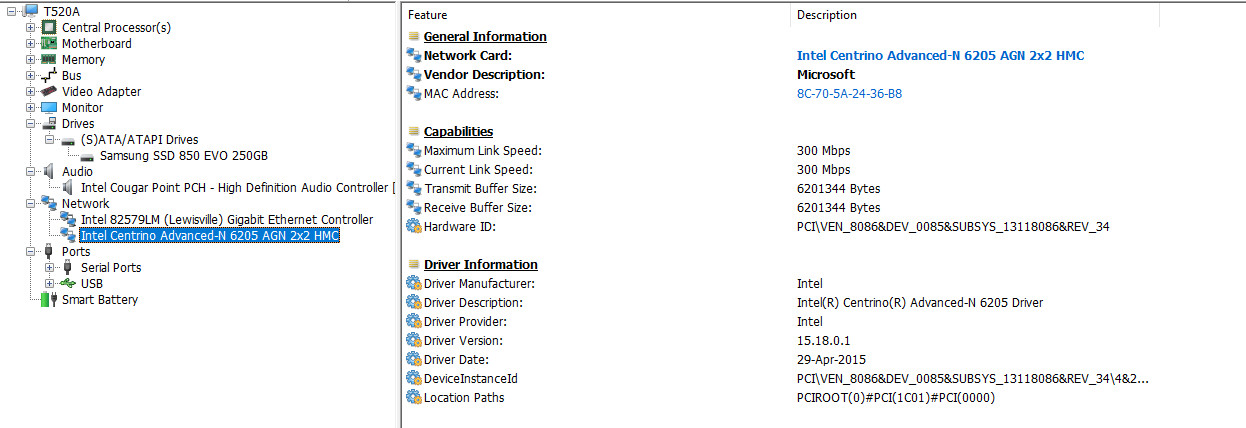This screenshot has height=428, width=1246.
Task: Select the T520A computer icon
Action: [x=29, y=11]
